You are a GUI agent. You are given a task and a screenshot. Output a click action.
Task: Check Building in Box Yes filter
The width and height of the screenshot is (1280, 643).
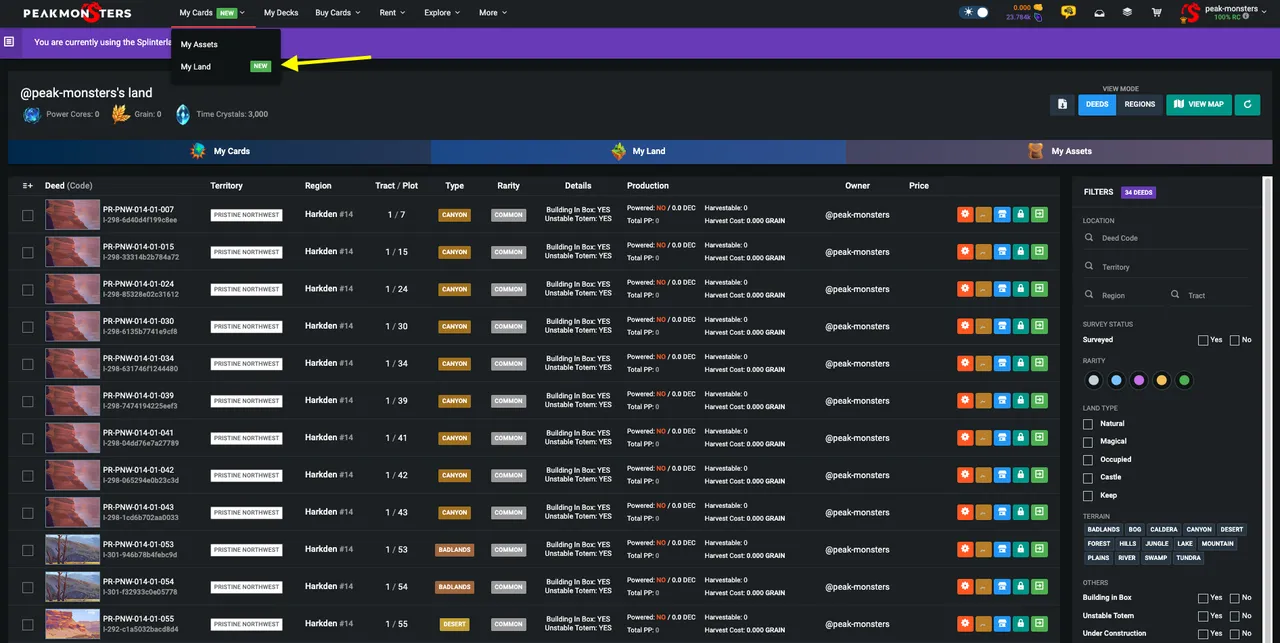(1203, 598)
